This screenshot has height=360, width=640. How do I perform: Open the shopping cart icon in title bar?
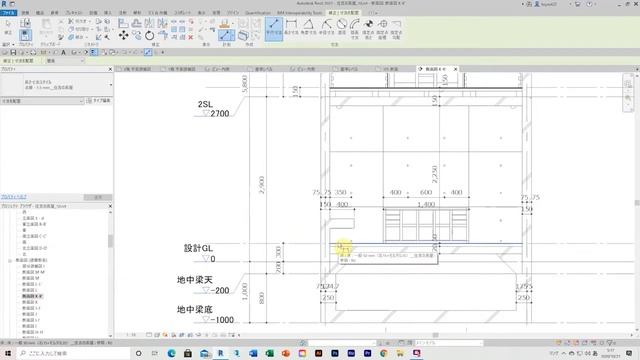[x=577, y=4]
